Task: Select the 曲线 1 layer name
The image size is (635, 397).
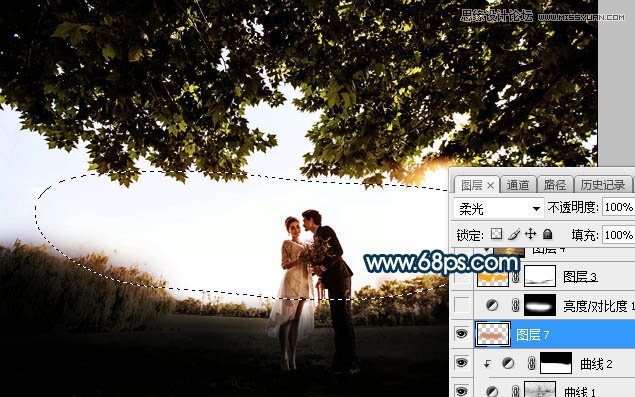Action: coord(580,391)
